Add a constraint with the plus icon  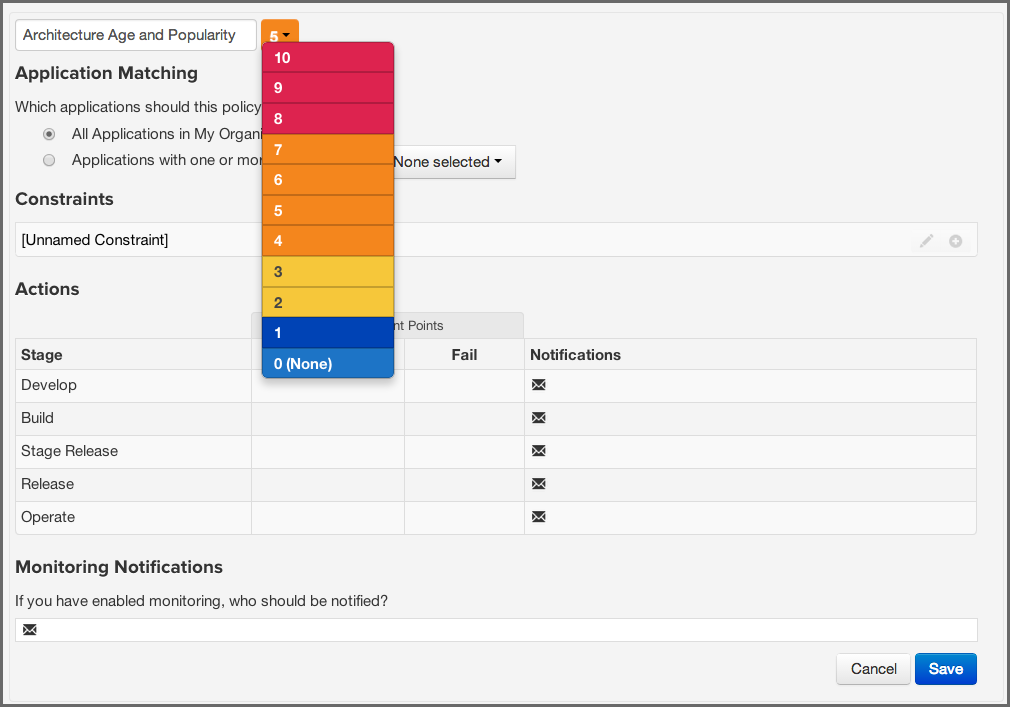(955, 241)
